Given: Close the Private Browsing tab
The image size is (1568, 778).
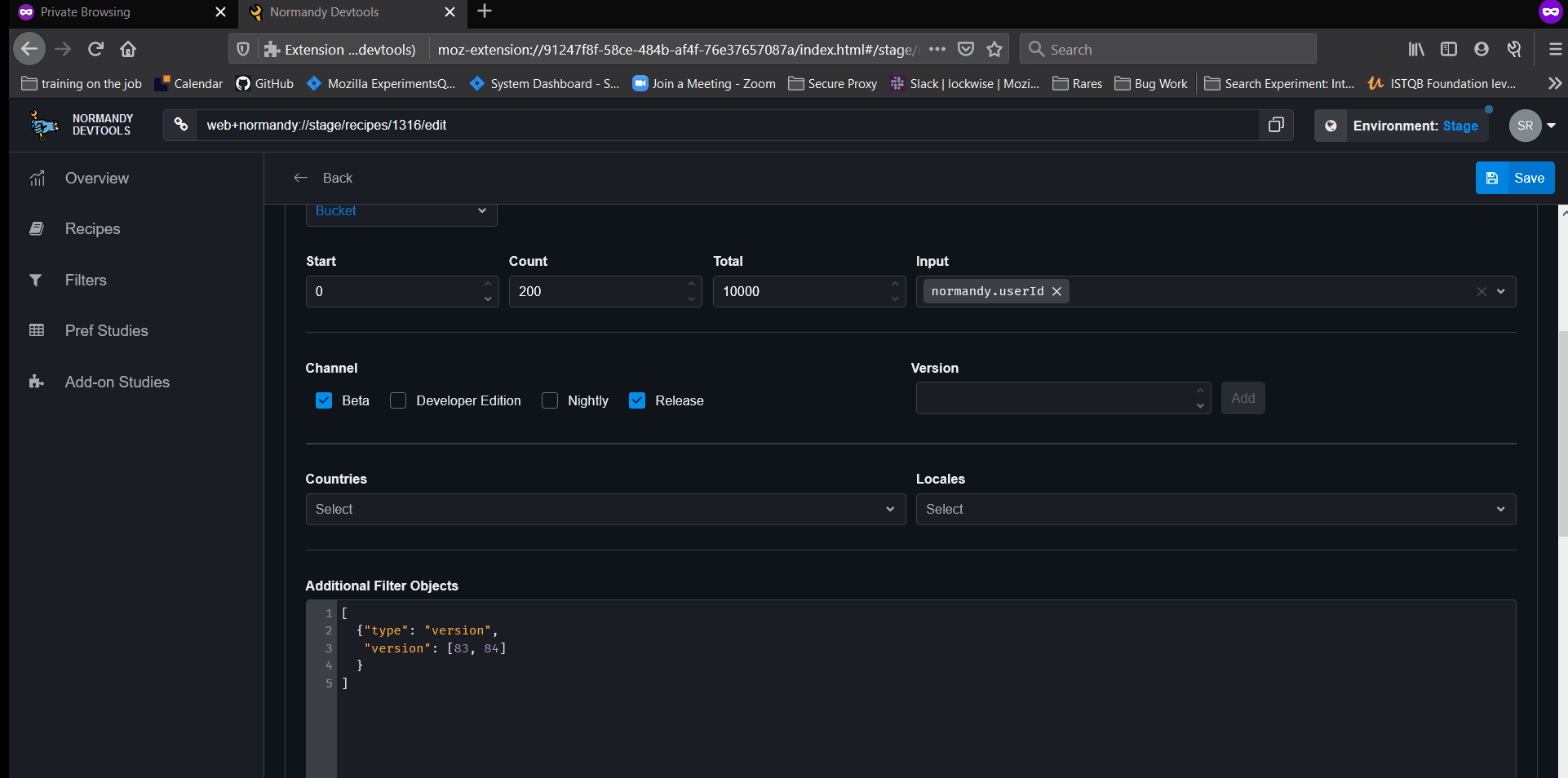Looking at the screenshot, I should tap(220, 12).
